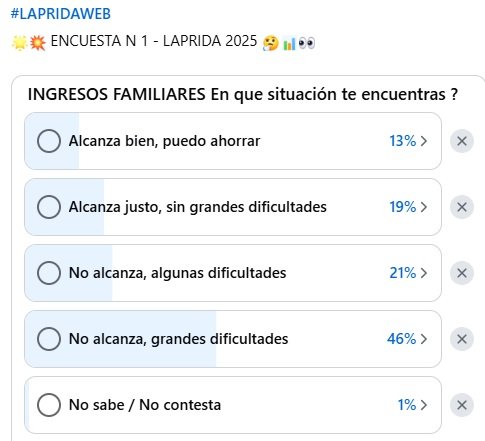Click the 13% vote percentage
The image size is (485, 441).
click(x=403, y=141)
